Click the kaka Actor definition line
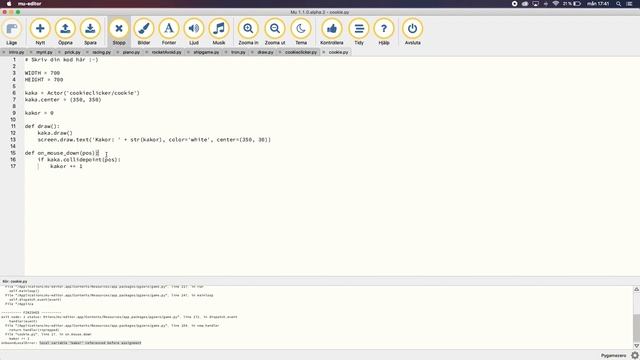This screenshot has width=640, height=360. click(82, 93)
